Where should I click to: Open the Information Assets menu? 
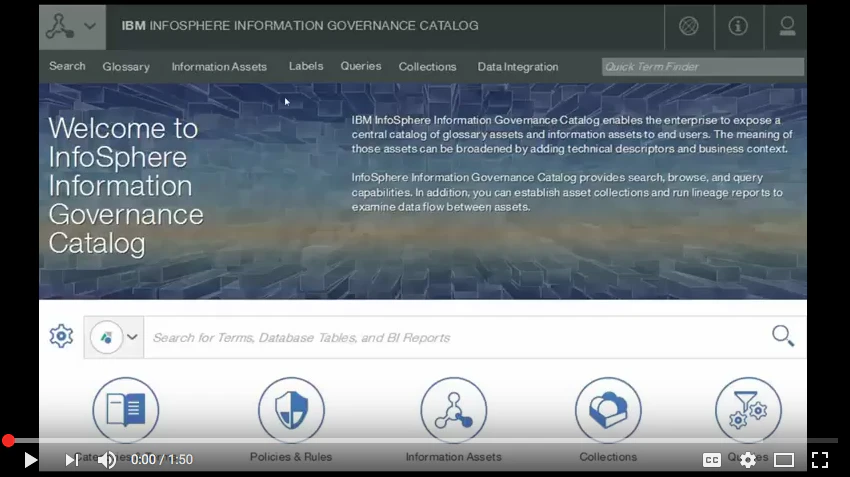tap(219, 67)
